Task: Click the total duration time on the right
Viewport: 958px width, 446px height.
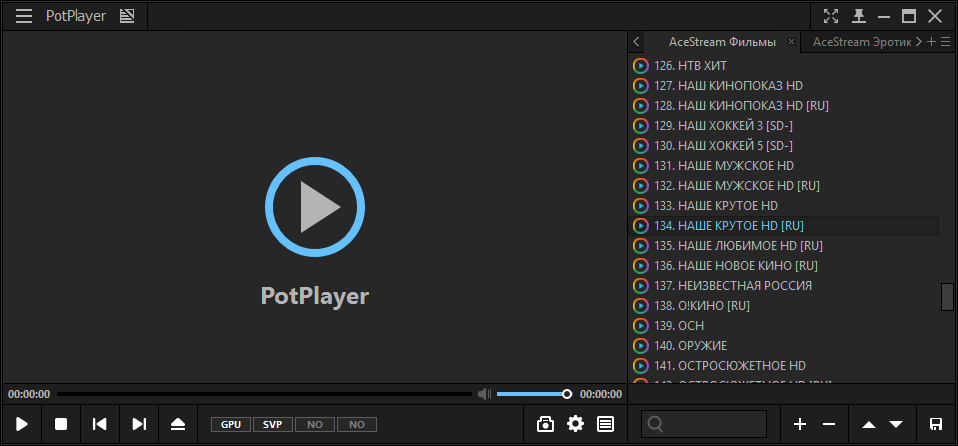Action: click(x=601, y=394)
